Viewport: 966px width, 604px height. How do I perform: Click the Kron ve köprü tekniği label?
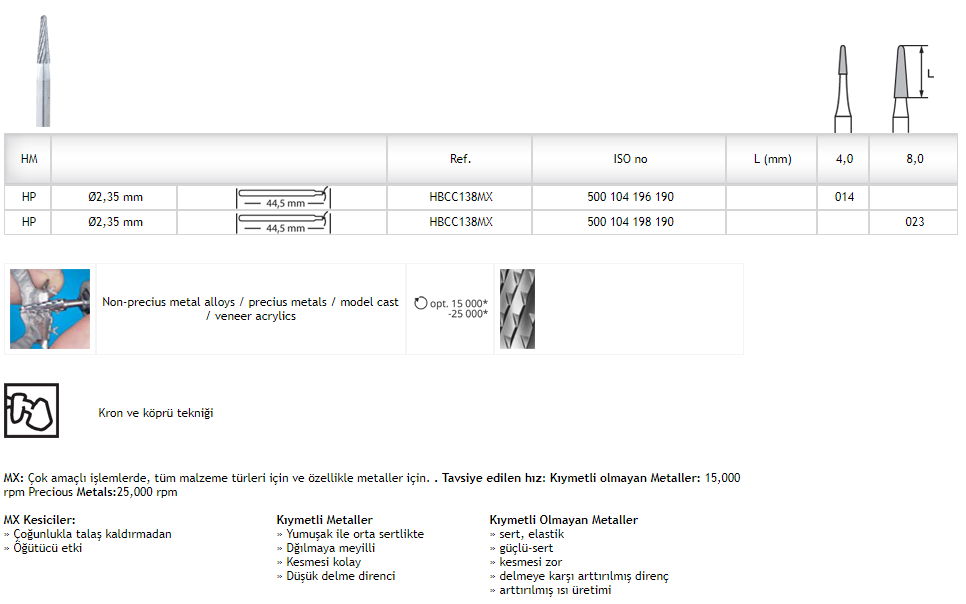(155, 413)
